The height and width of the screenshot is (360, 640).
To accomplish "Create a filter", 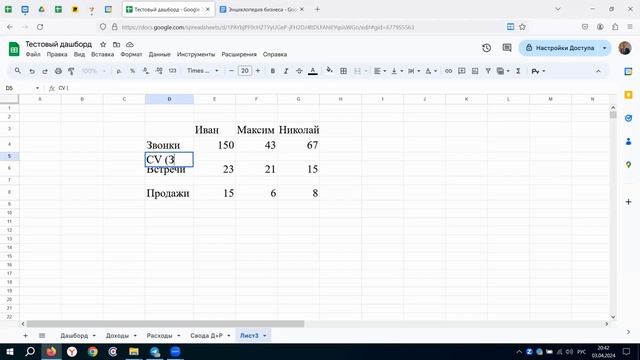I will tap(488, 71).
